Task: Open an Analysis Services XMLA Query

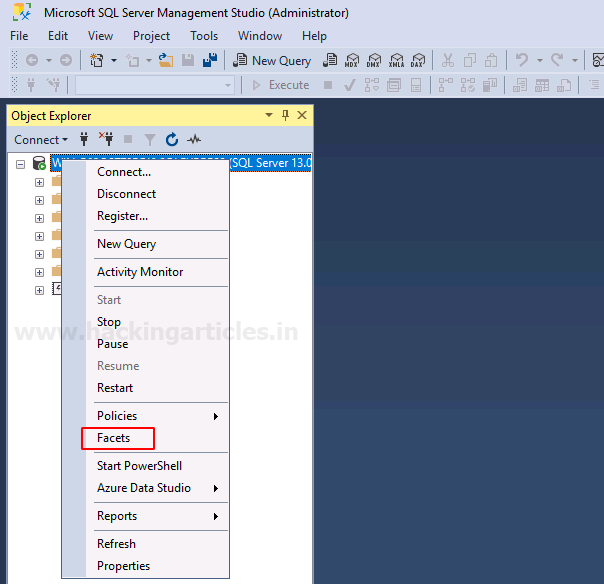Action: coord(396,60)
